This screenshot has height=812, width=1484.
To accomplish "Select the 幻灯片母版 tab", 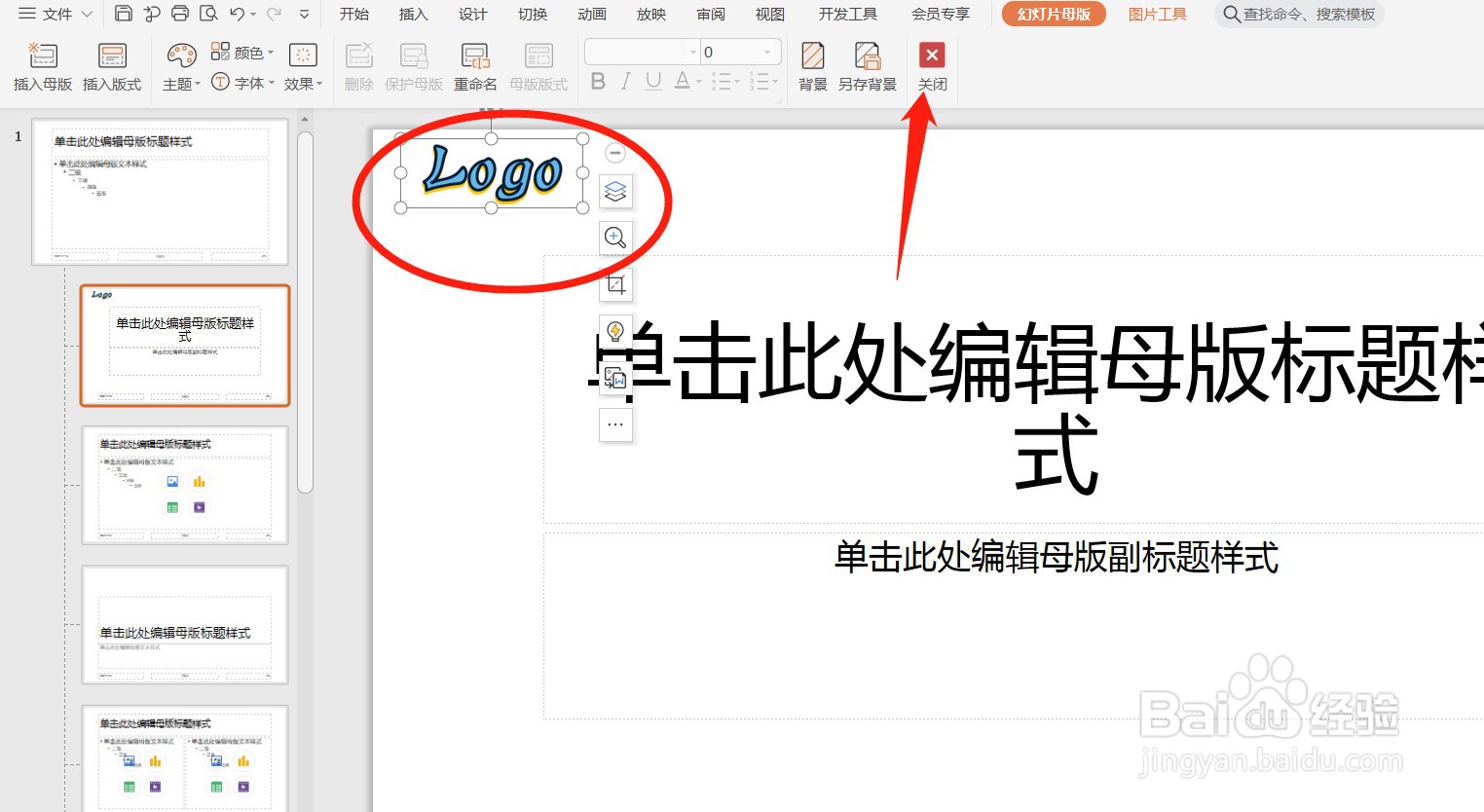I will pos(1054,14).
